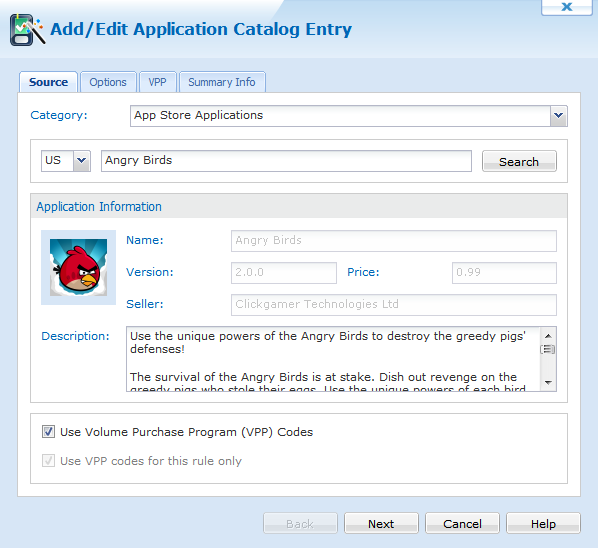Click the description scrollbar down arrow

click(x=548, y=382)
